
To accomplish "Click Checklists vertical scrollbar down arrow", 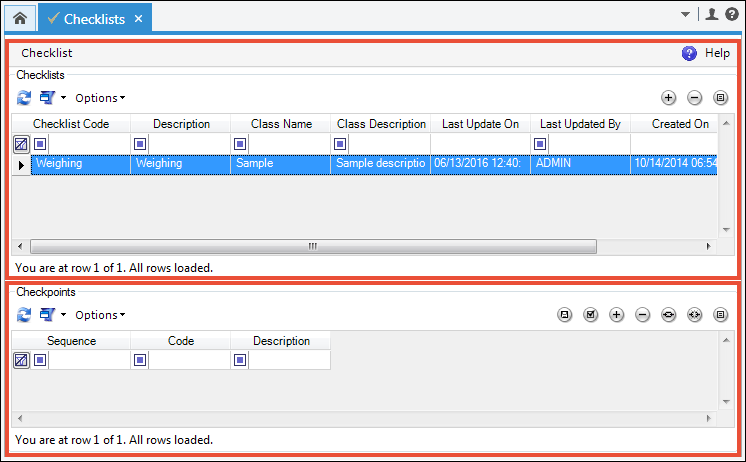I will 726,230.
